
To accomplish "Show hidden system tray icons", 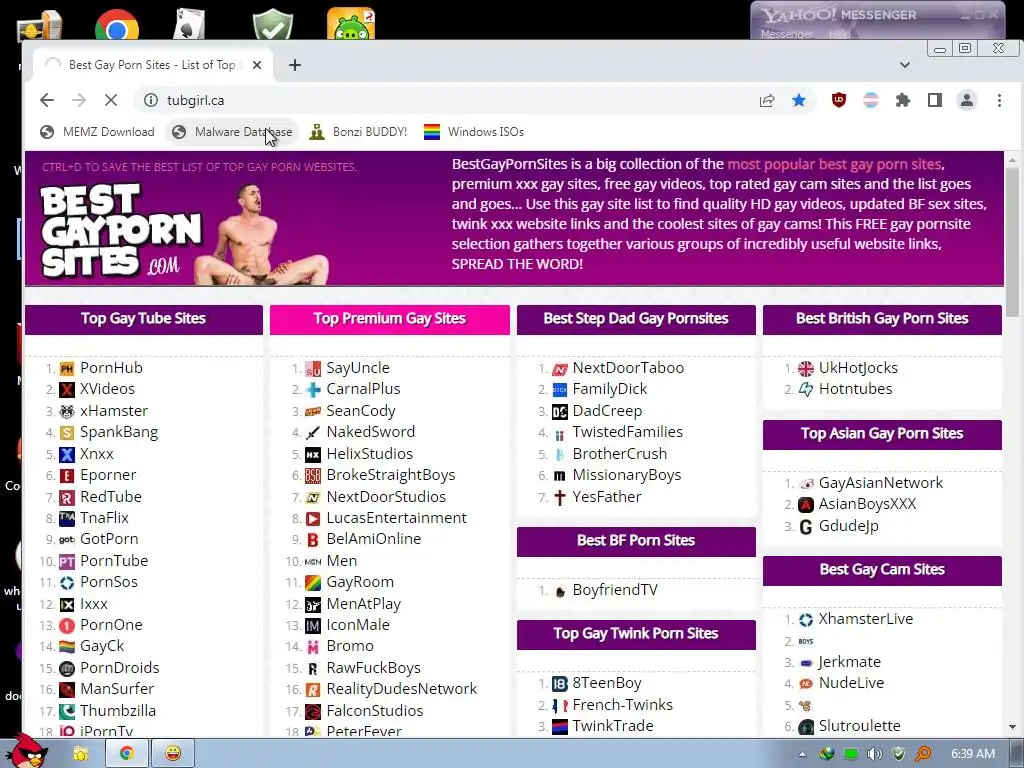I will tap(802, 754).
